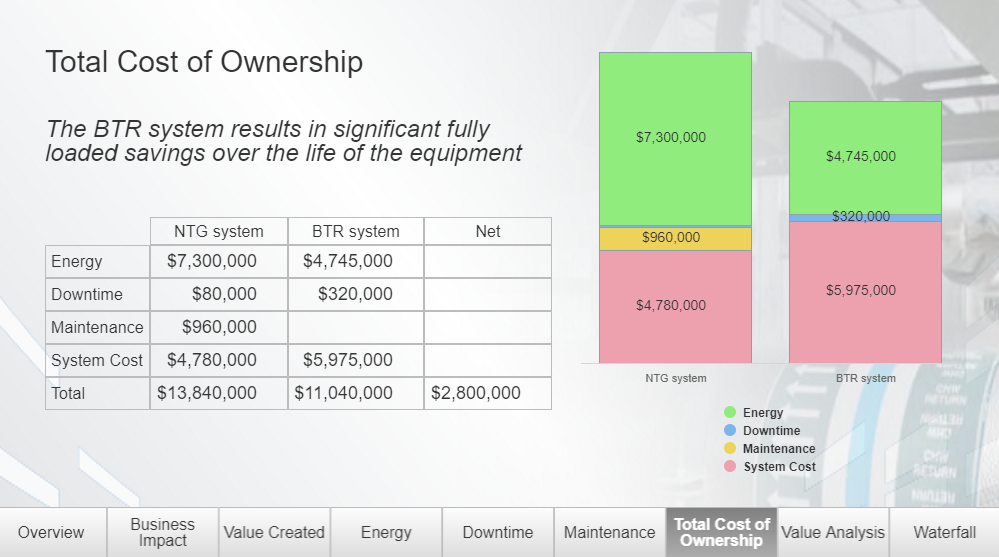Viewport: 999px width, 557px height.
Task: Select the Energy tab
Action: point(386,532)
